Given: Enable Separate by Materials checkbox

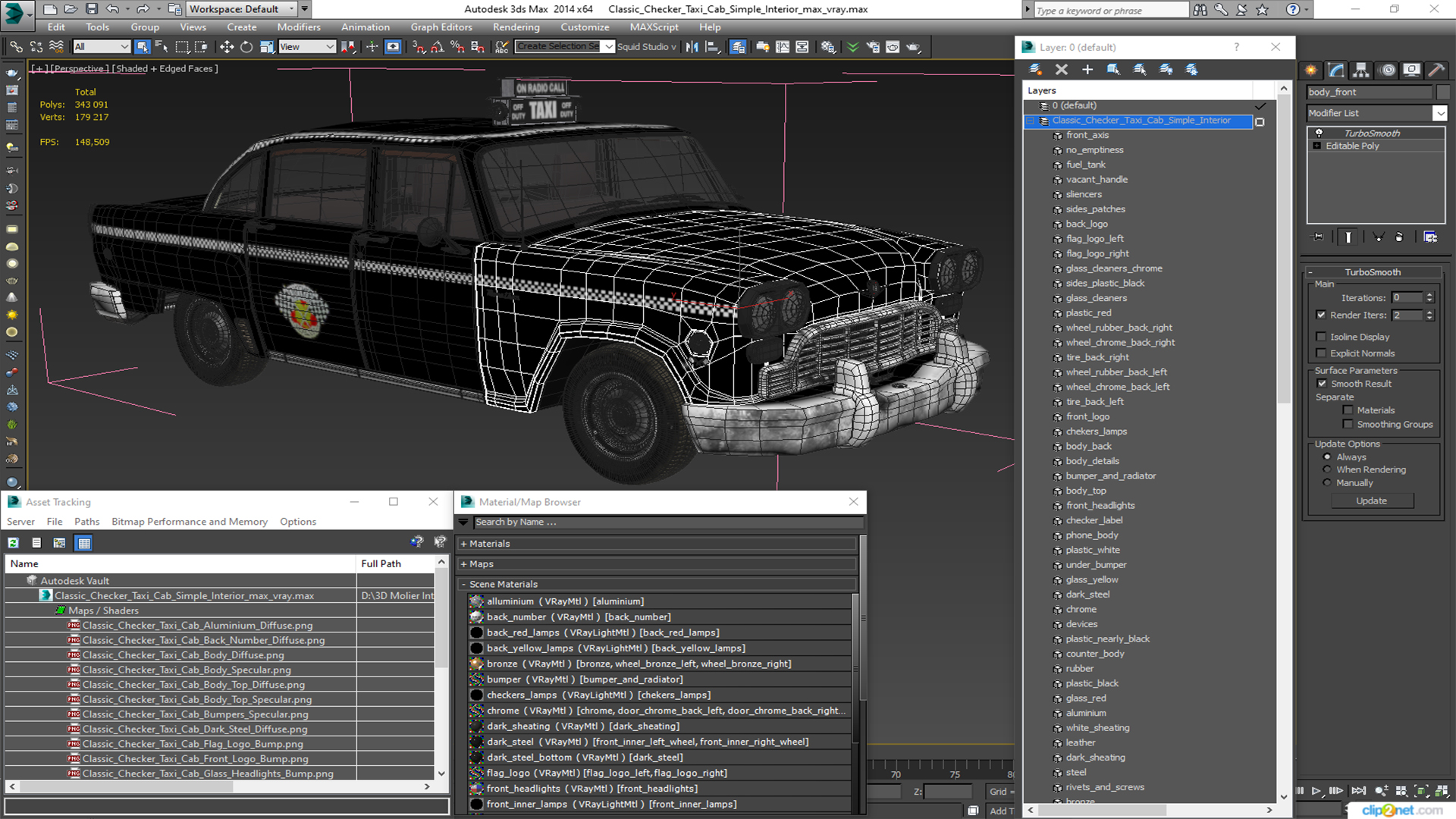Looking at the screenshot, I should pos(1348,410).
